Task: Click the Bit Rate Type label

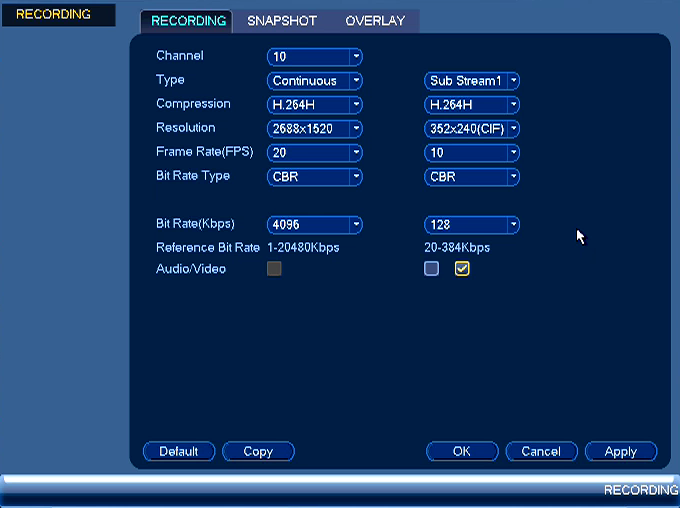Action: (193, 176)
